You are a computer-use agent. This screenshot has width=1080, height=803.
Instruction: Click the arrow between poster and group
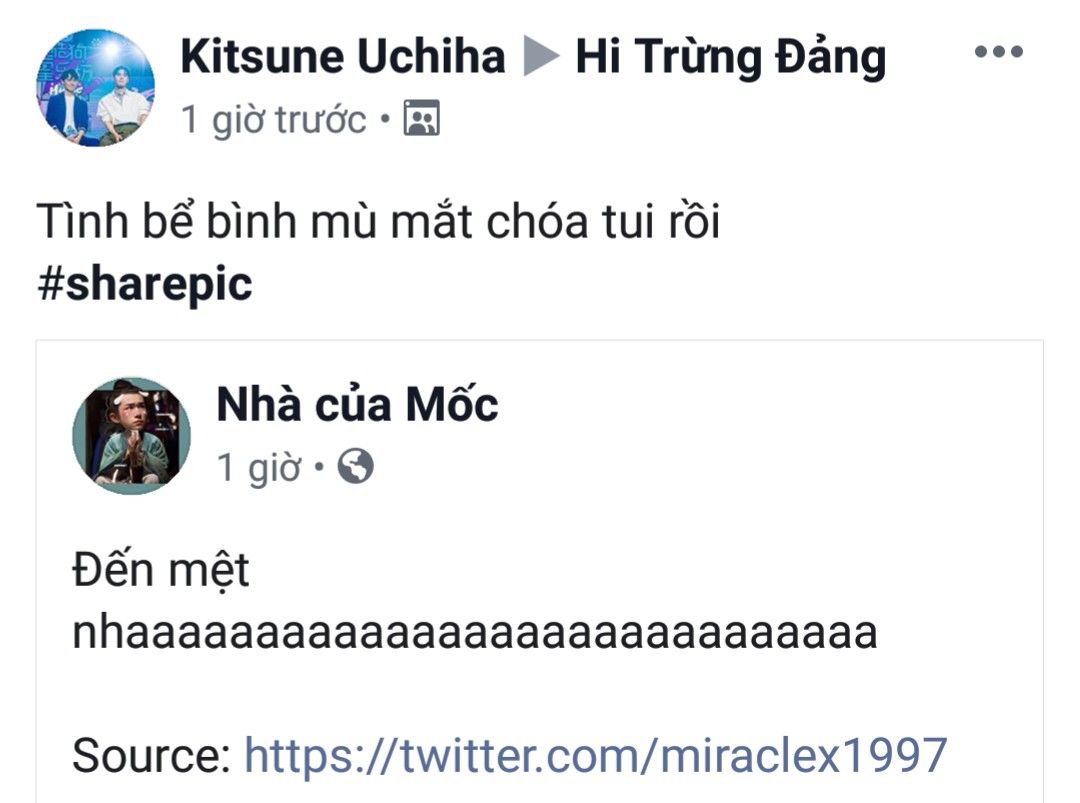click(x=540, y=58)
